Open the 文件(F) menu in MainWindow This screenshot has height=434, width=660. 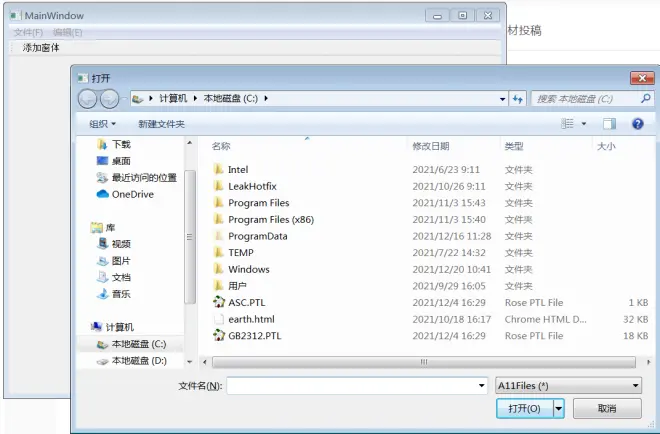tap(28, 32)
